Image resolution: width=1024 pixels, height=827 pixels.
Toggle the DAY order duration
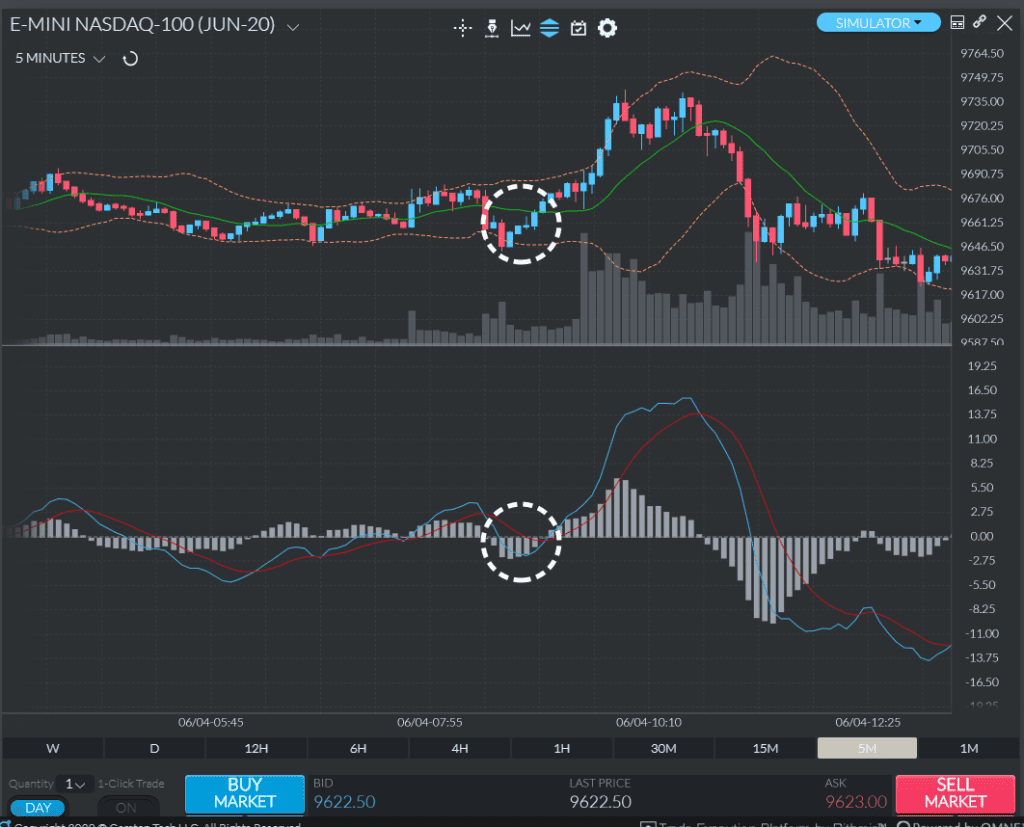37,807
